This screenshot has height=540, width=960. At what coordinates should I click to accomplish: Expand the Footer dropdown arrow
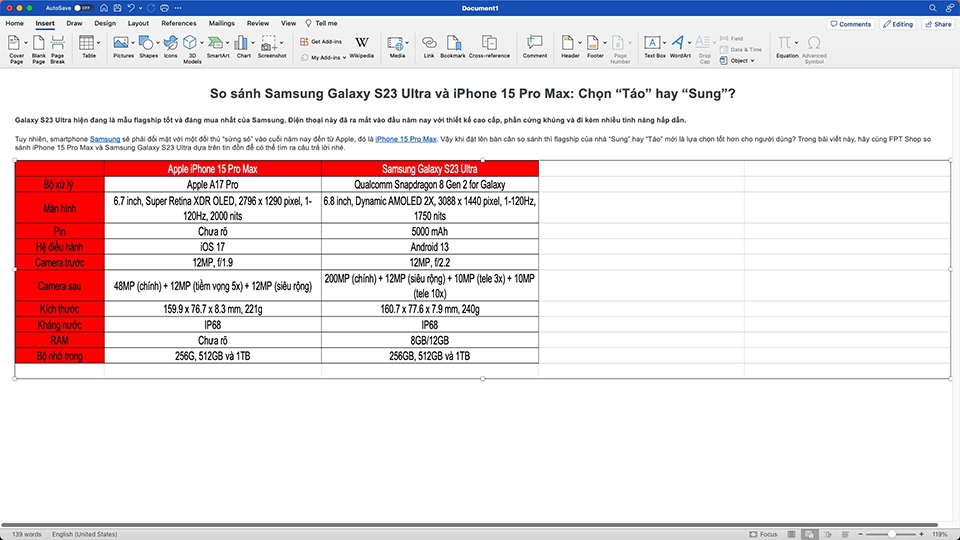(x=604, y=43)
